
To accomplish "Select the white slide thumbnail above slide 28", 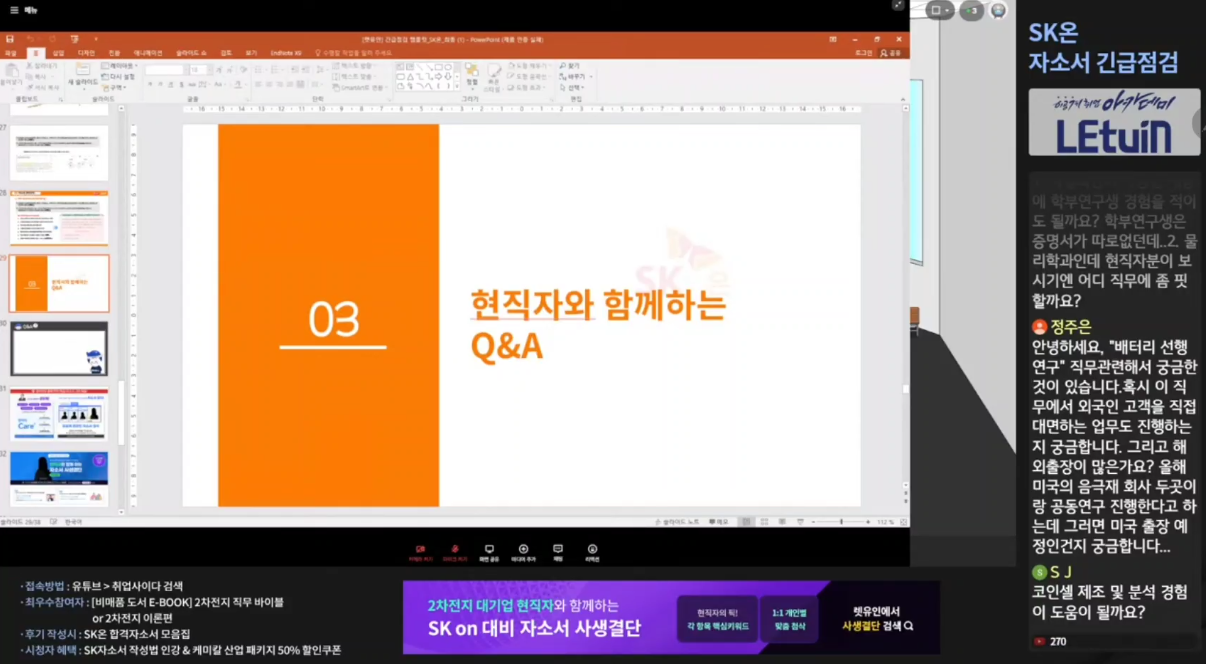I will click(x=59, y=153).
